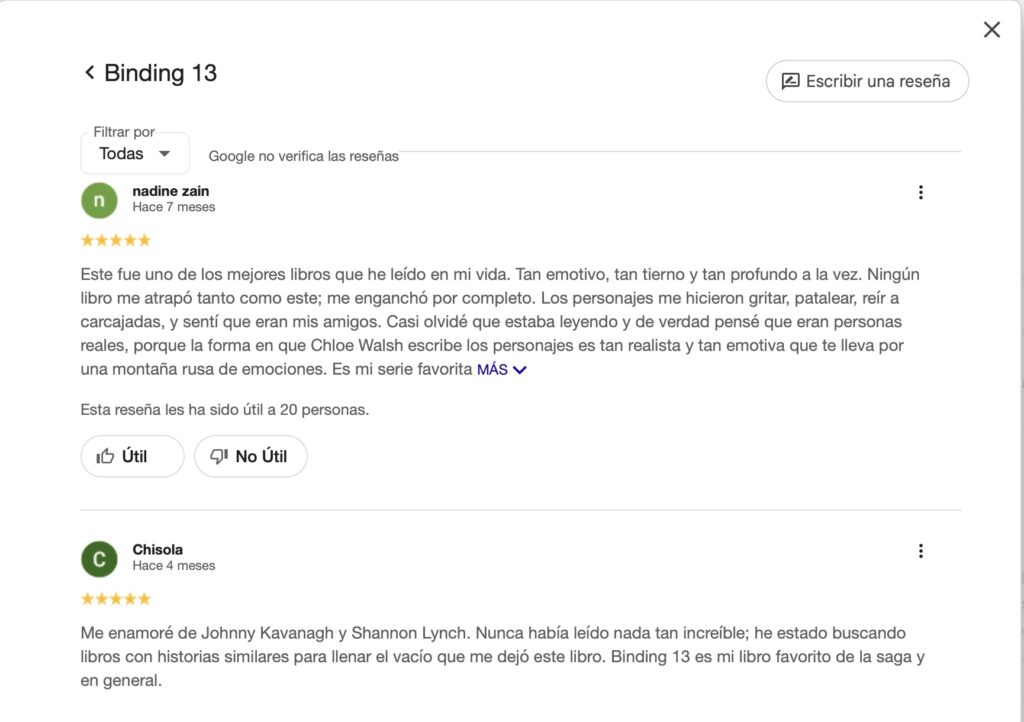Open Chisola's profile name link
1024x722 pixels.
[x=157, y=550]
